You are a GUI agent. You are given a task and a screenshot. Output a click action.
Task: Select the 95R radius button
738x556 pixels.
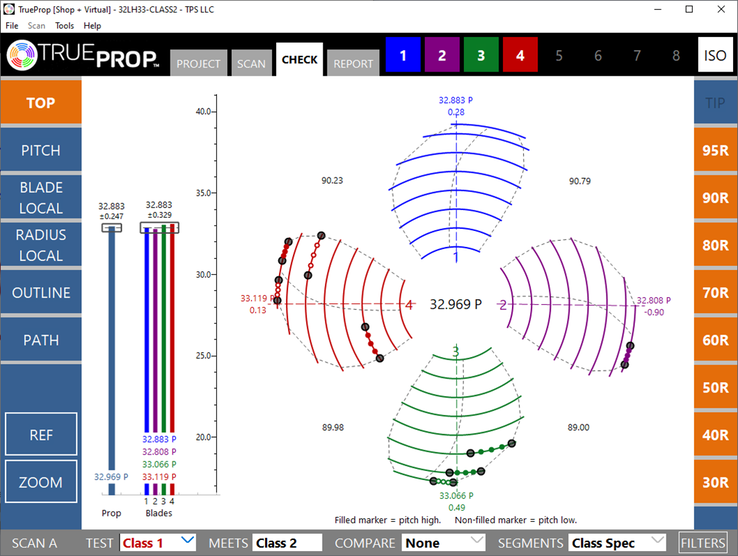(x=715, y=151)
